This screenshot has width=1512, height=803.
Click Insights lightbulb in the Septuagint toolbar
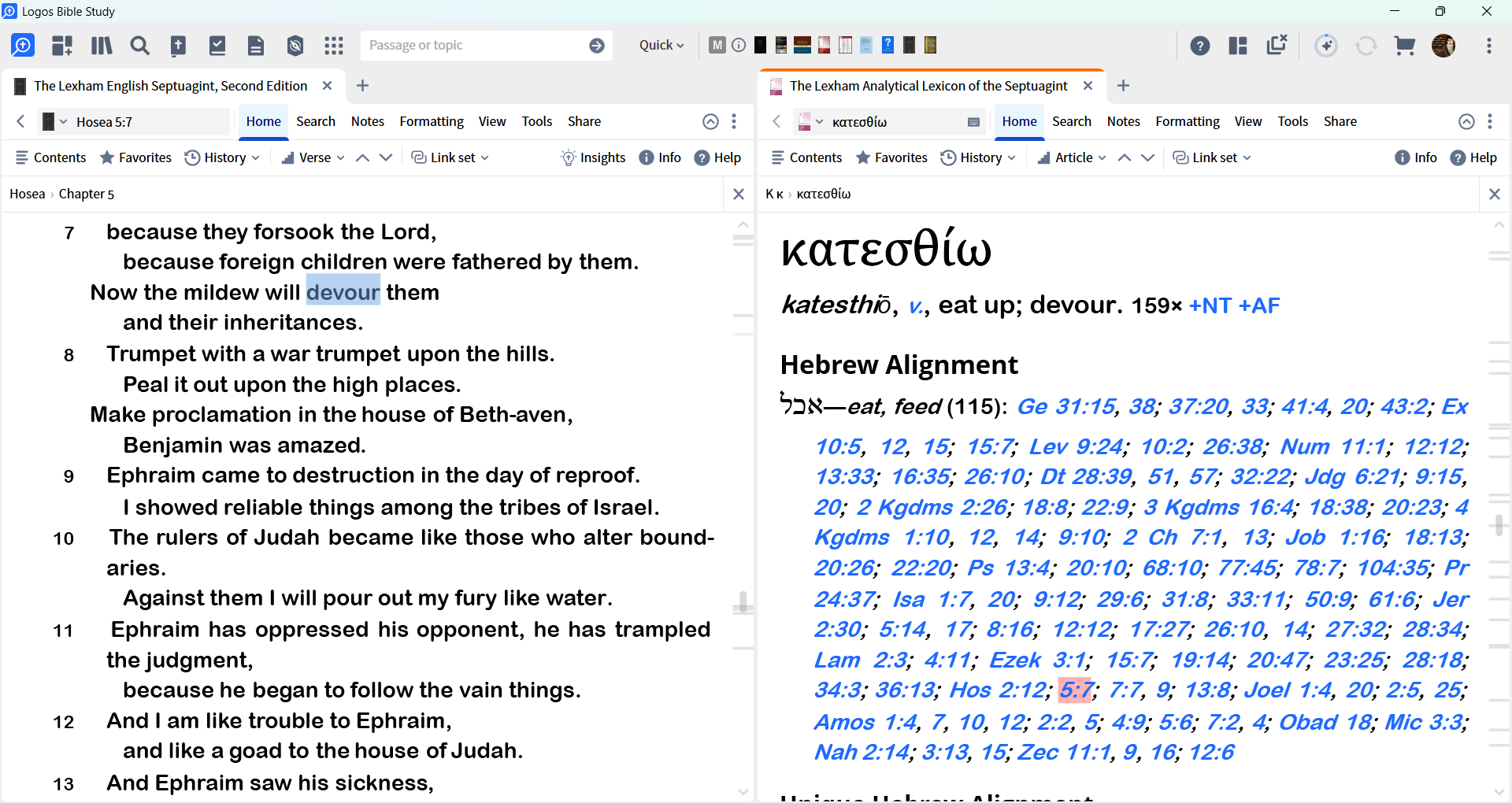tap(593, 157)
